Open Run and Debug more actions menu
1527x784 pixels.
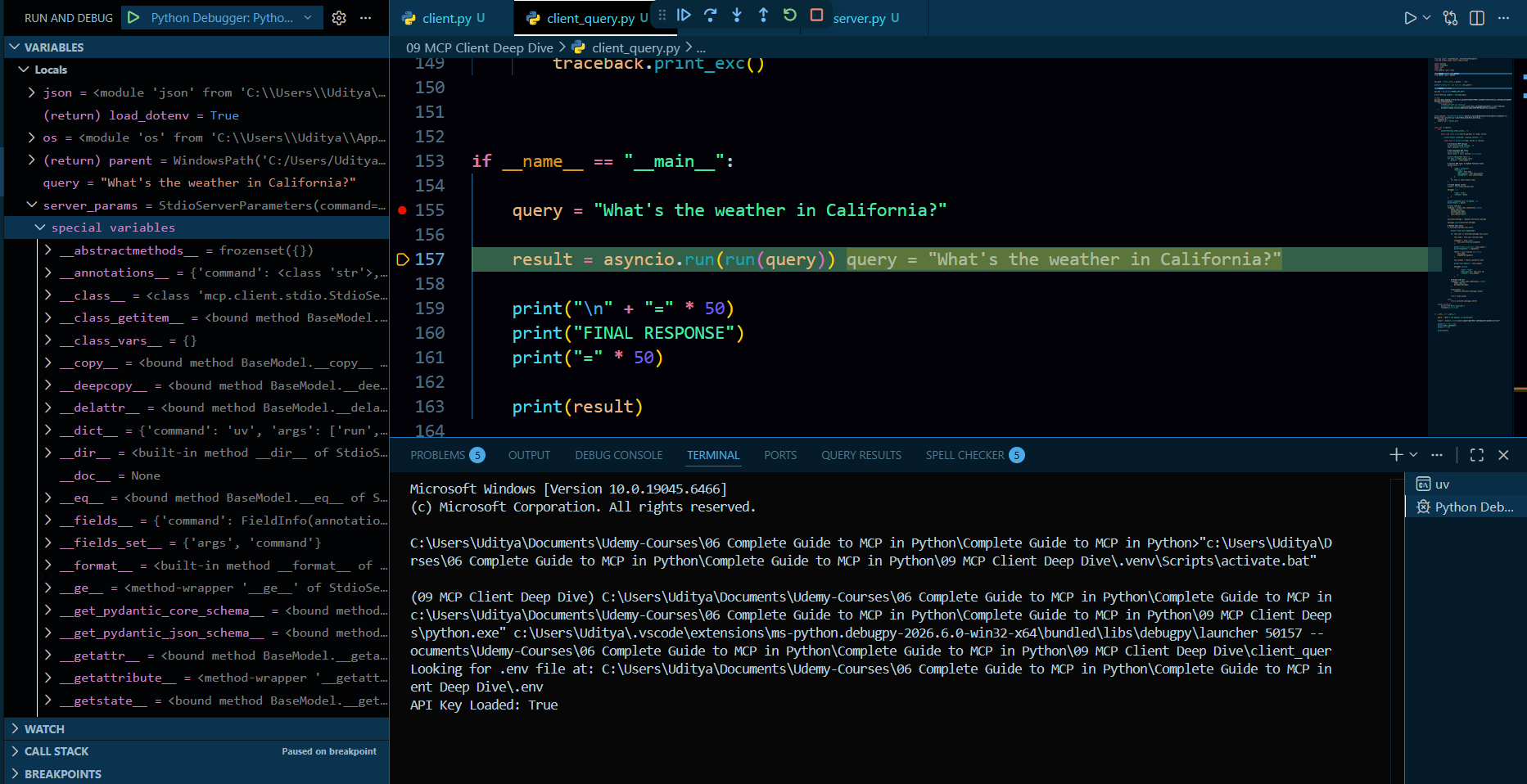pyautogui.click(x=366, y=17)
